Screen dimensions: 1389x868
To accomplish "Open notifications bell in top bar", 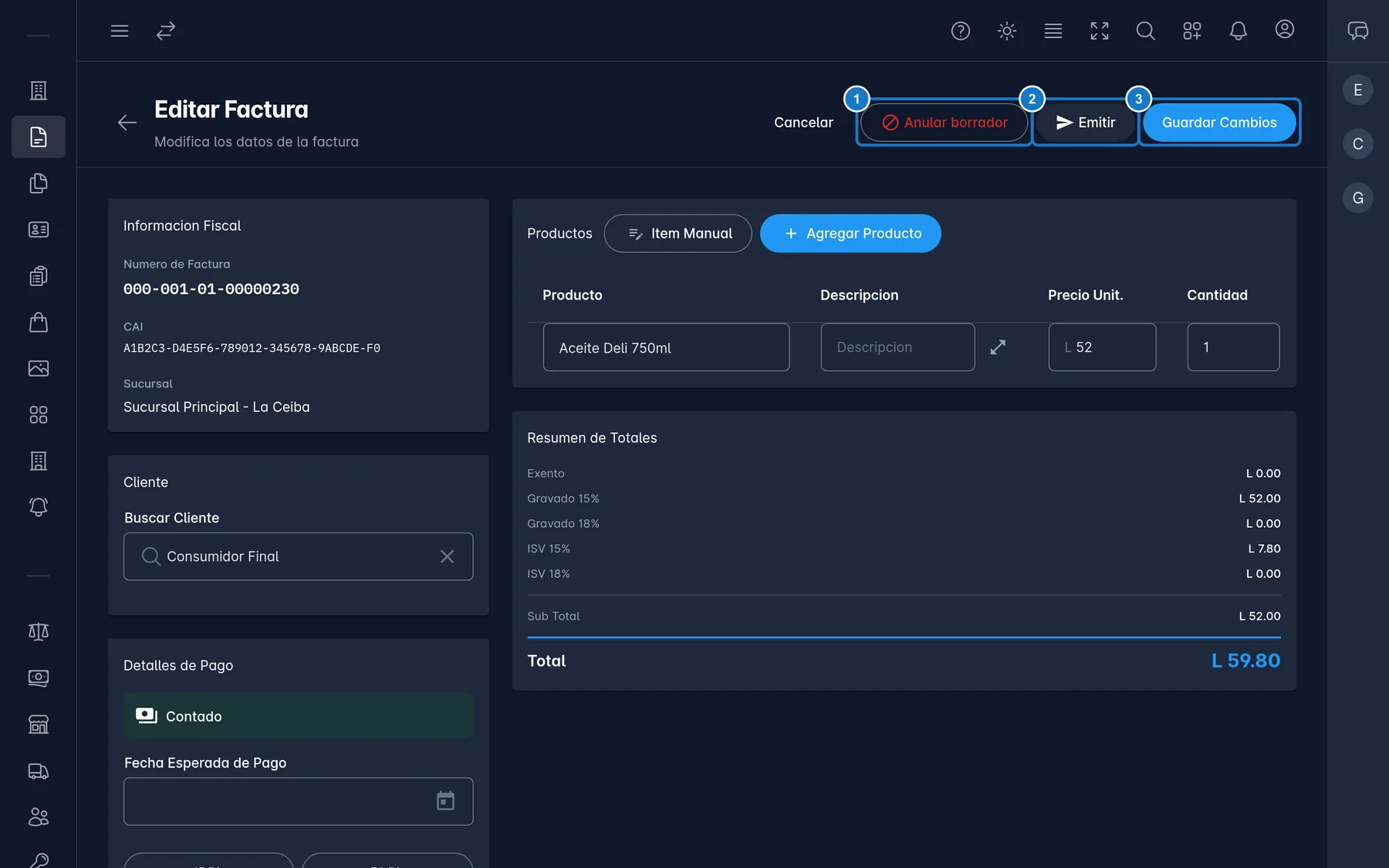I will pyautogui.click(x=1239, y=31).
